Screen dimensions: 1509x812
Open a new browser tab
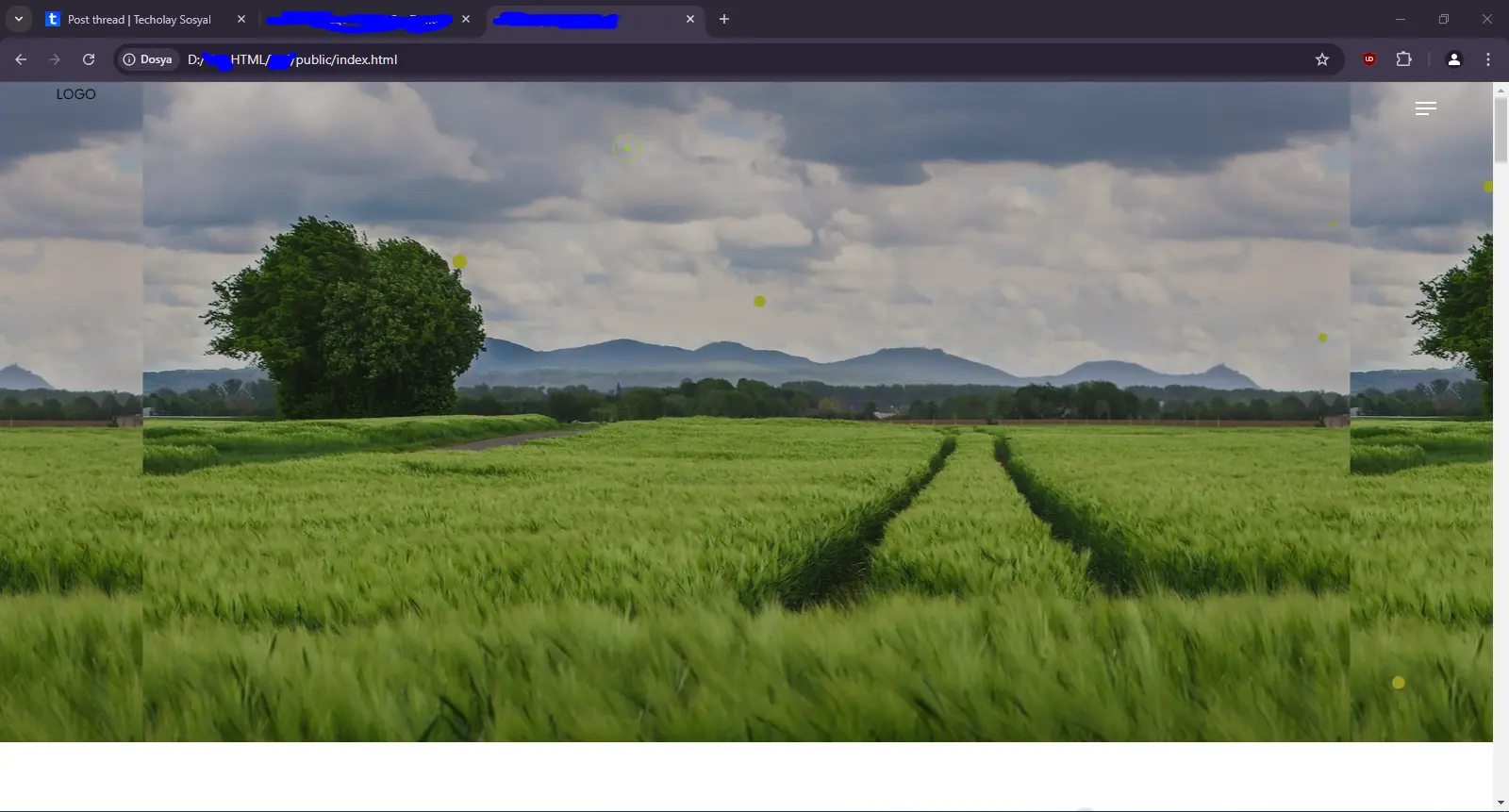(x=724, y=19)
